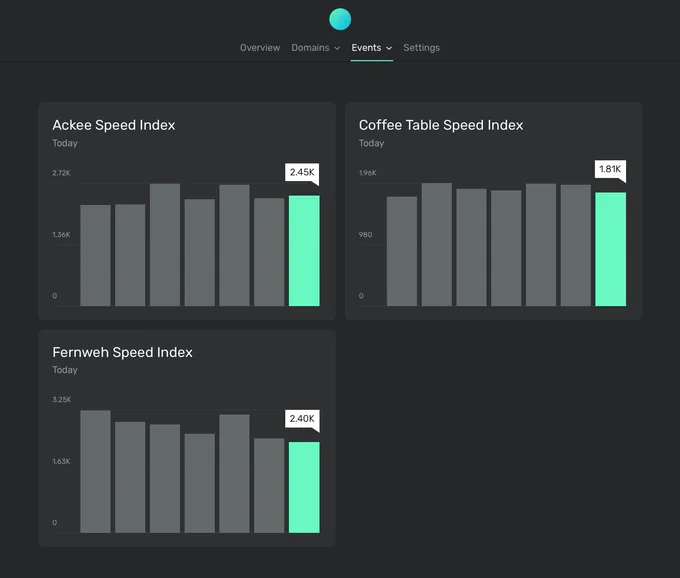Click the Ackee Speed Index title
Viewport: 680px width, 578px height.
[114, 125]
